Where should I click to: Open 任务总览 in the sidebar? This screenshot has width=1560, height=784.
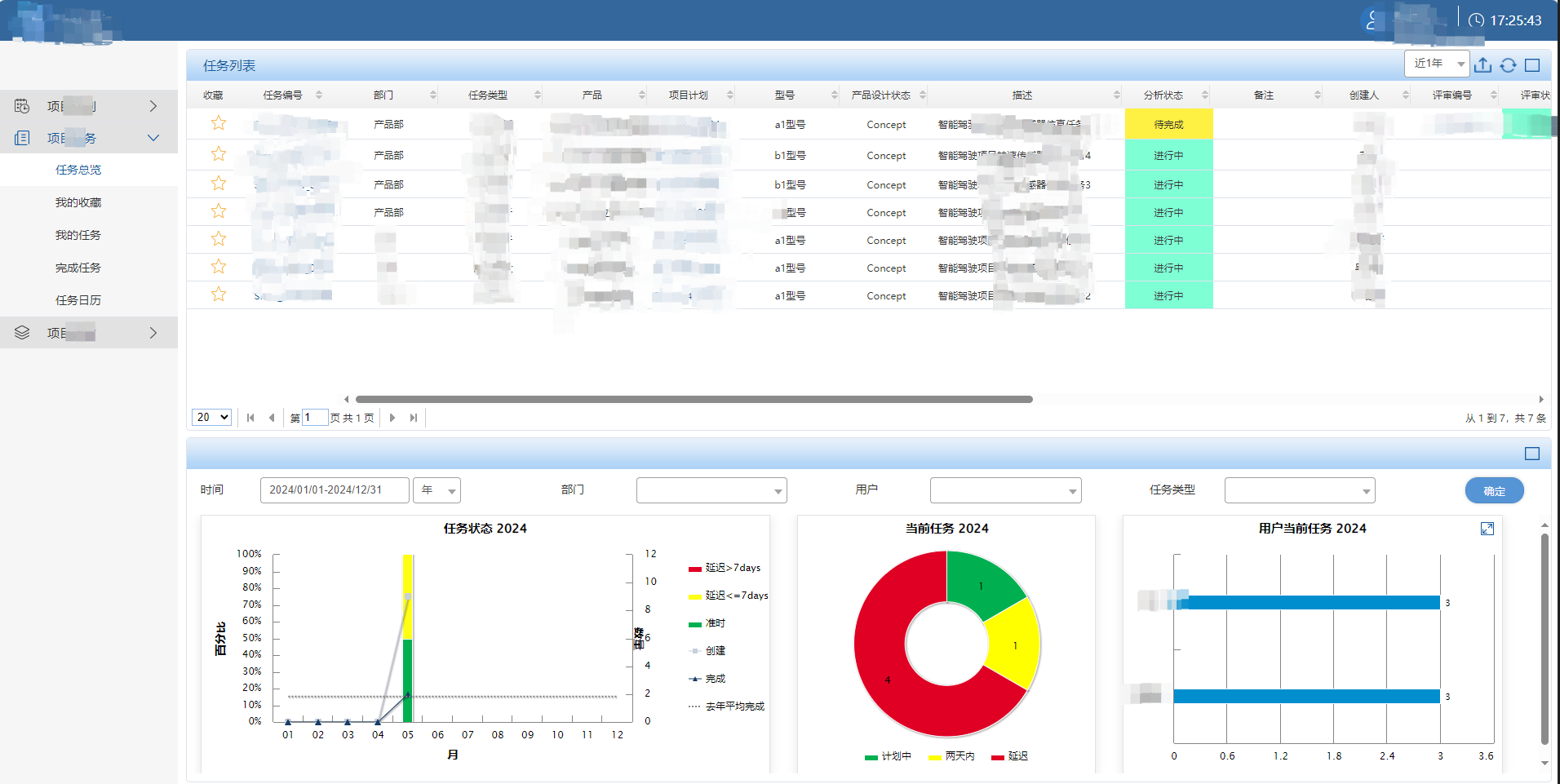(78, 170)
